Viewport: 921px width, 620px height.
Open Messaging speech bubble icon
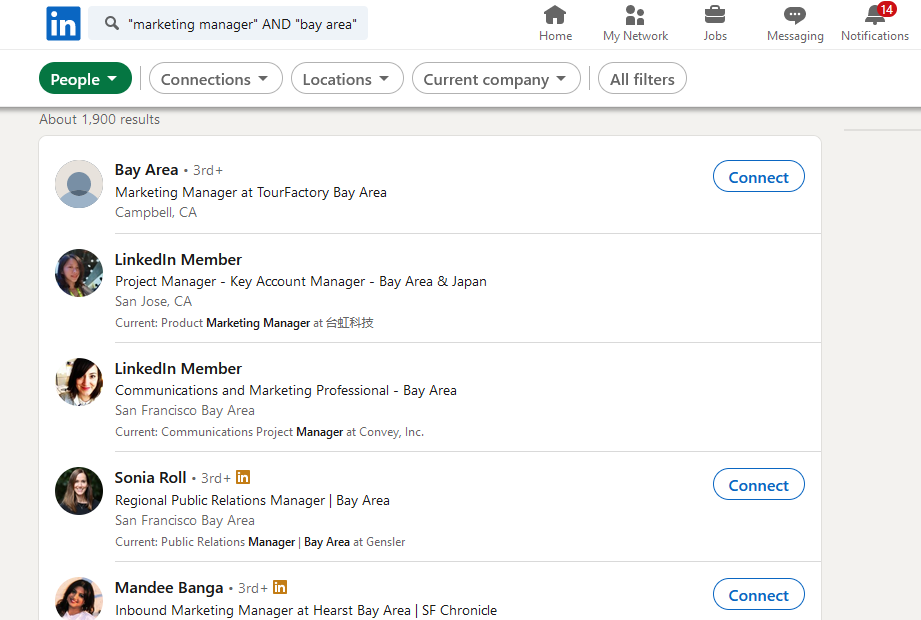(x=795, y=15)
